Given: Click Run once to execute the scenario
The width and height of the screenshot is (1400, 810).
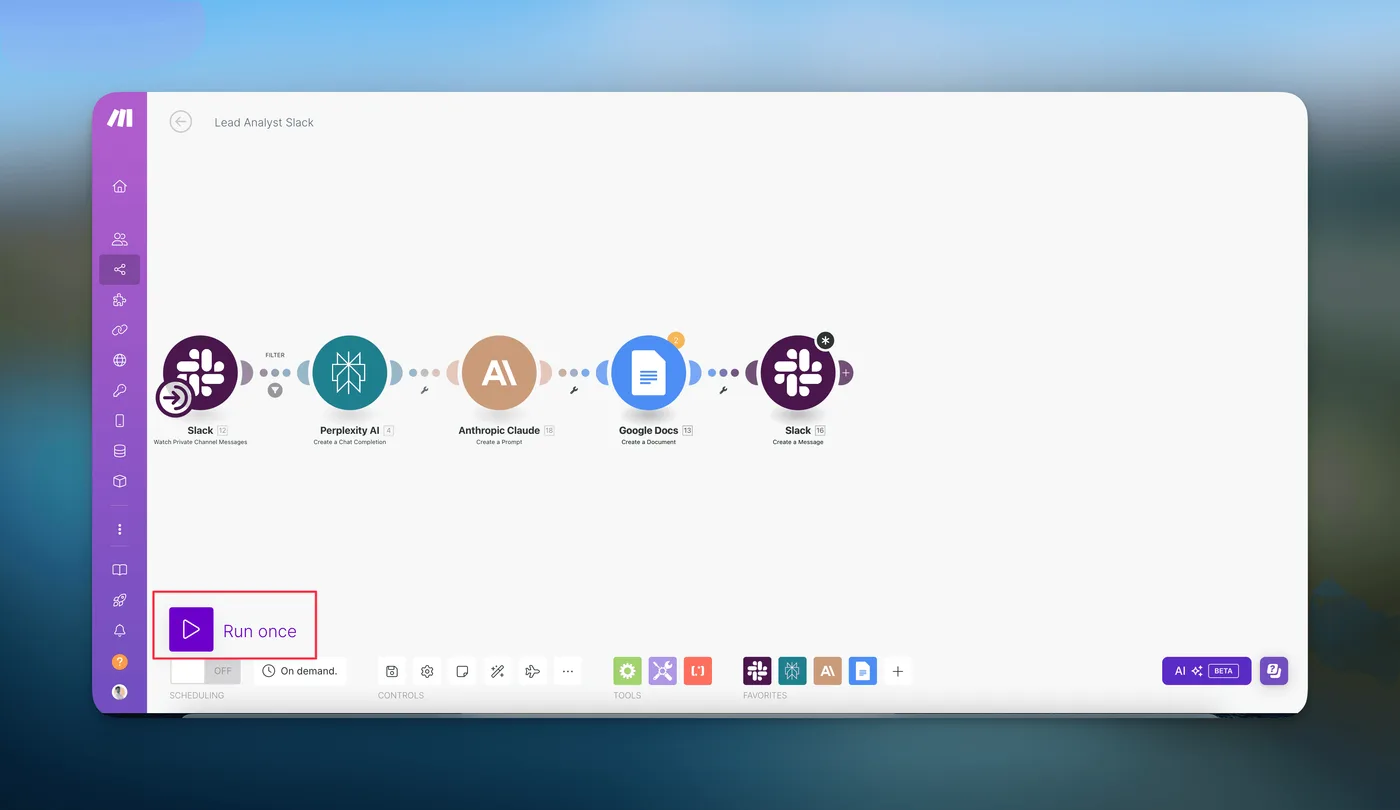Looking at the screenshot, I should [234, 630].
